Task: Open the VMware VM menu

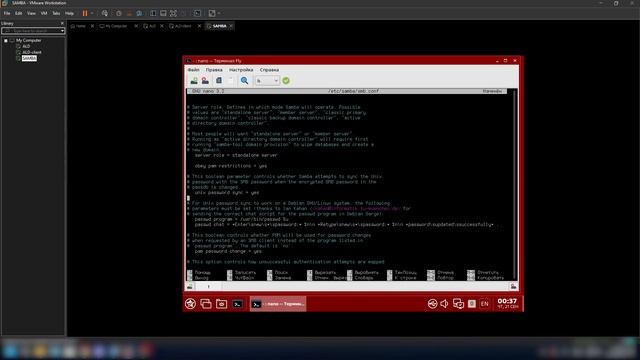Action: (x=44, y=13)
